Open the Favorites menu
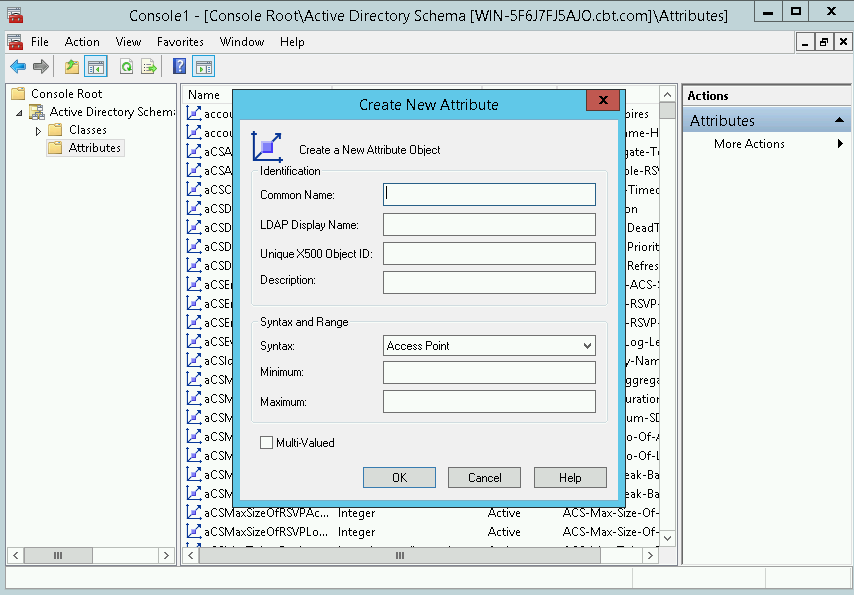 180,42
